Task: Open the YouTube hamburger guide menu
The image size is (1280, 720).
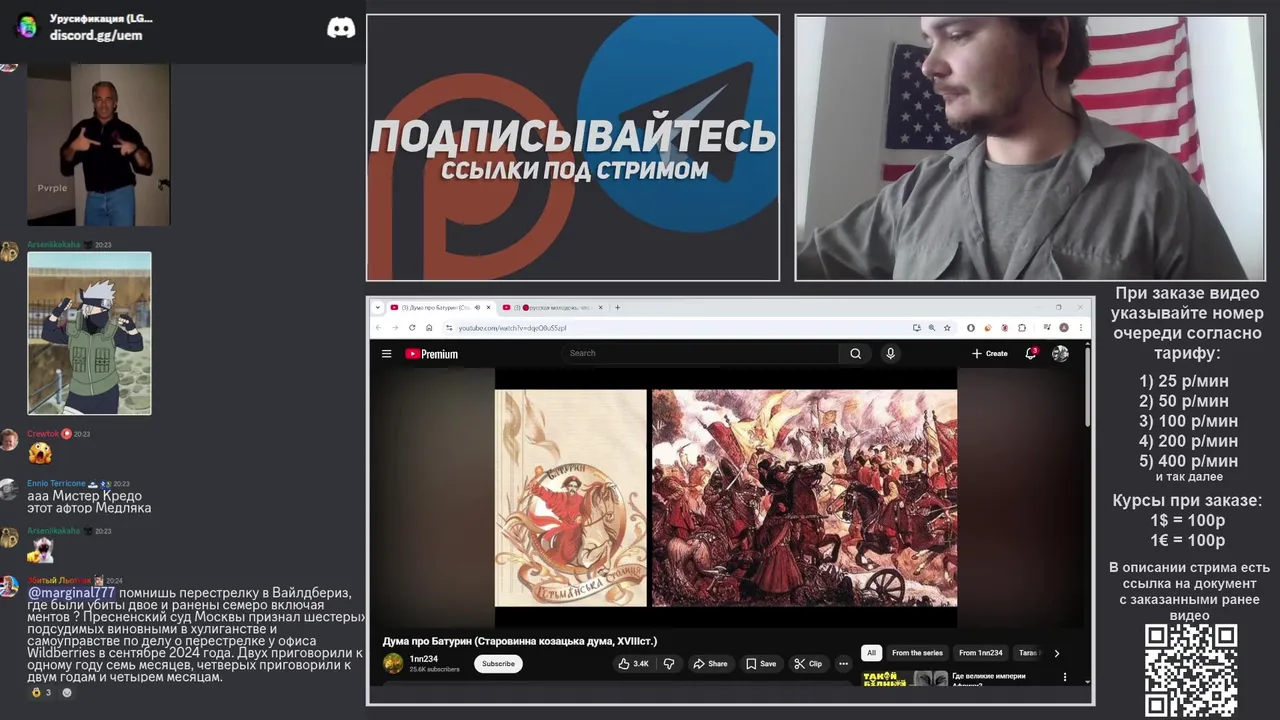Action: click(386, 353)
